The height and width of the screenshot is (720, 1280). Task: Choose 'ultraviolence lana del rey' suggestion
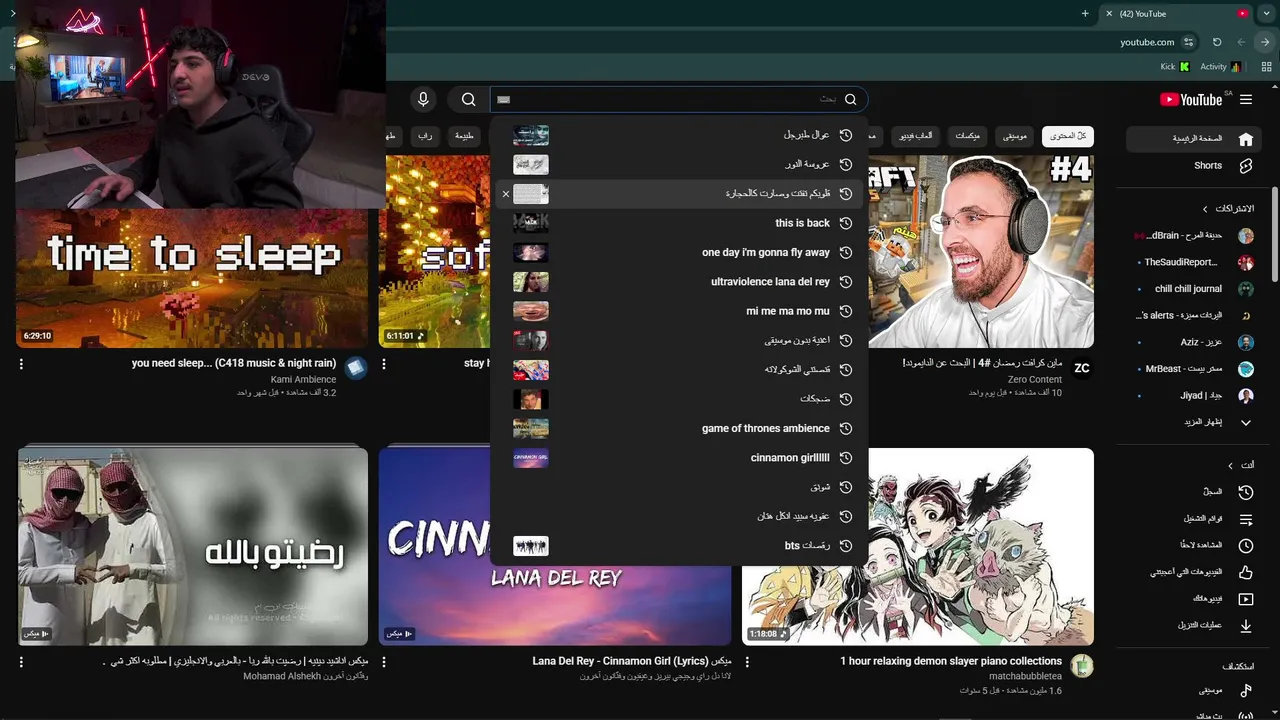678,282
